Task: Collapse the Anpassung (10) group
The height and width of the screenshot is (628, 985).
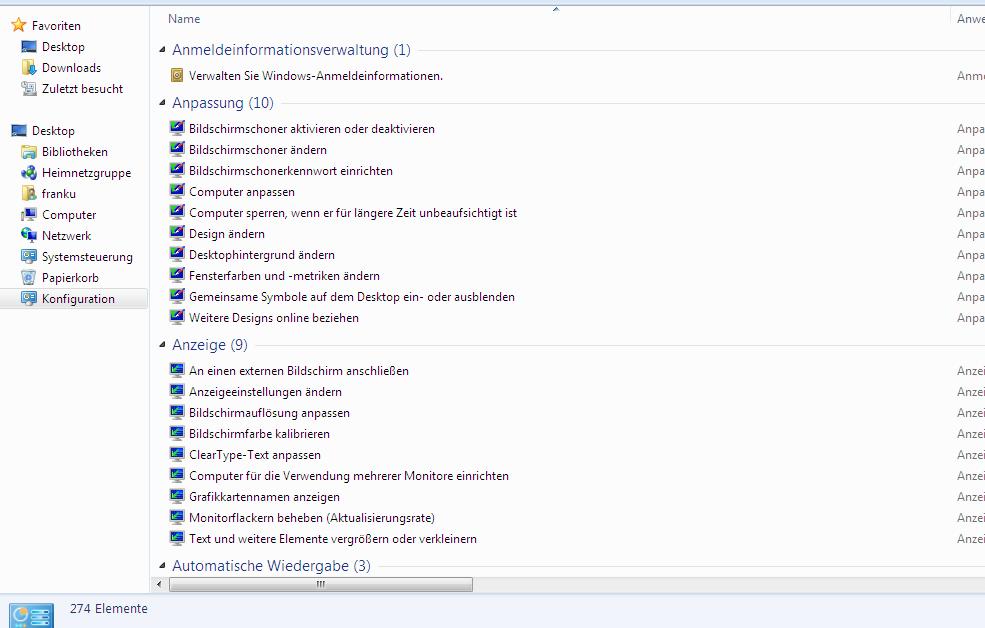Action: pos(163,103)
